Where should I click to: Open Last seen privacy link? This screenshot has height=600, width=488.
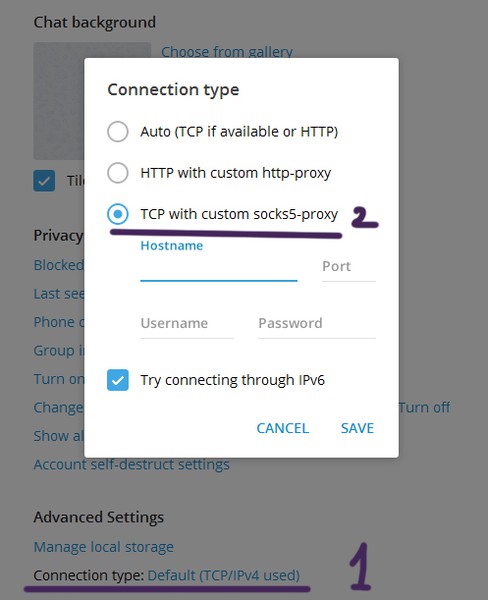[x=59, y=293]
